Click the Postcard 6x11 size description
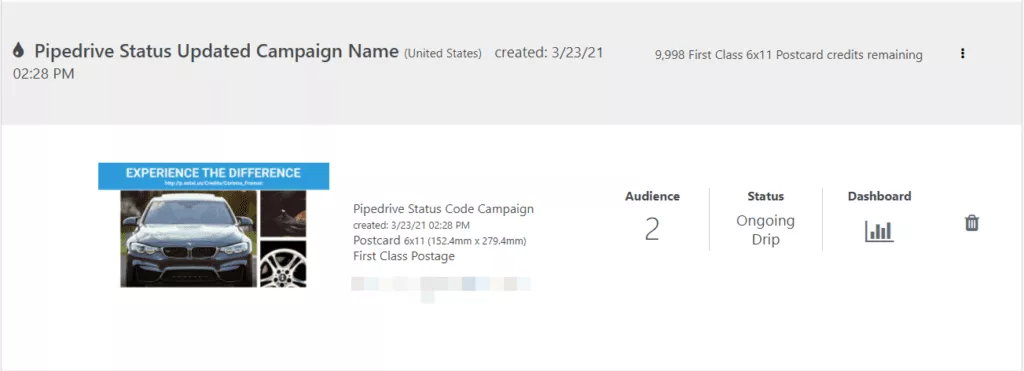Viewport: 1024px width, 371px height. 440,240
